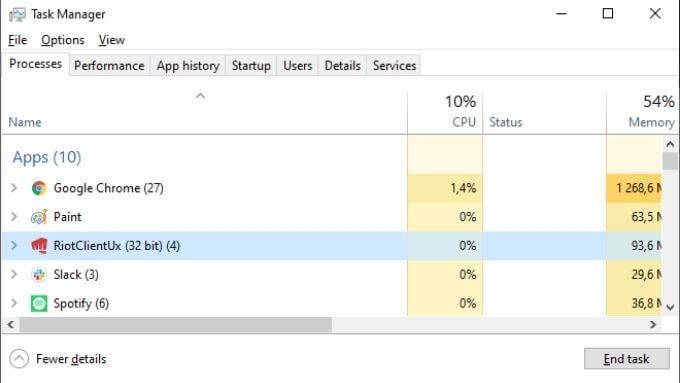Expand the Google Chrome process group

point(14,188)
